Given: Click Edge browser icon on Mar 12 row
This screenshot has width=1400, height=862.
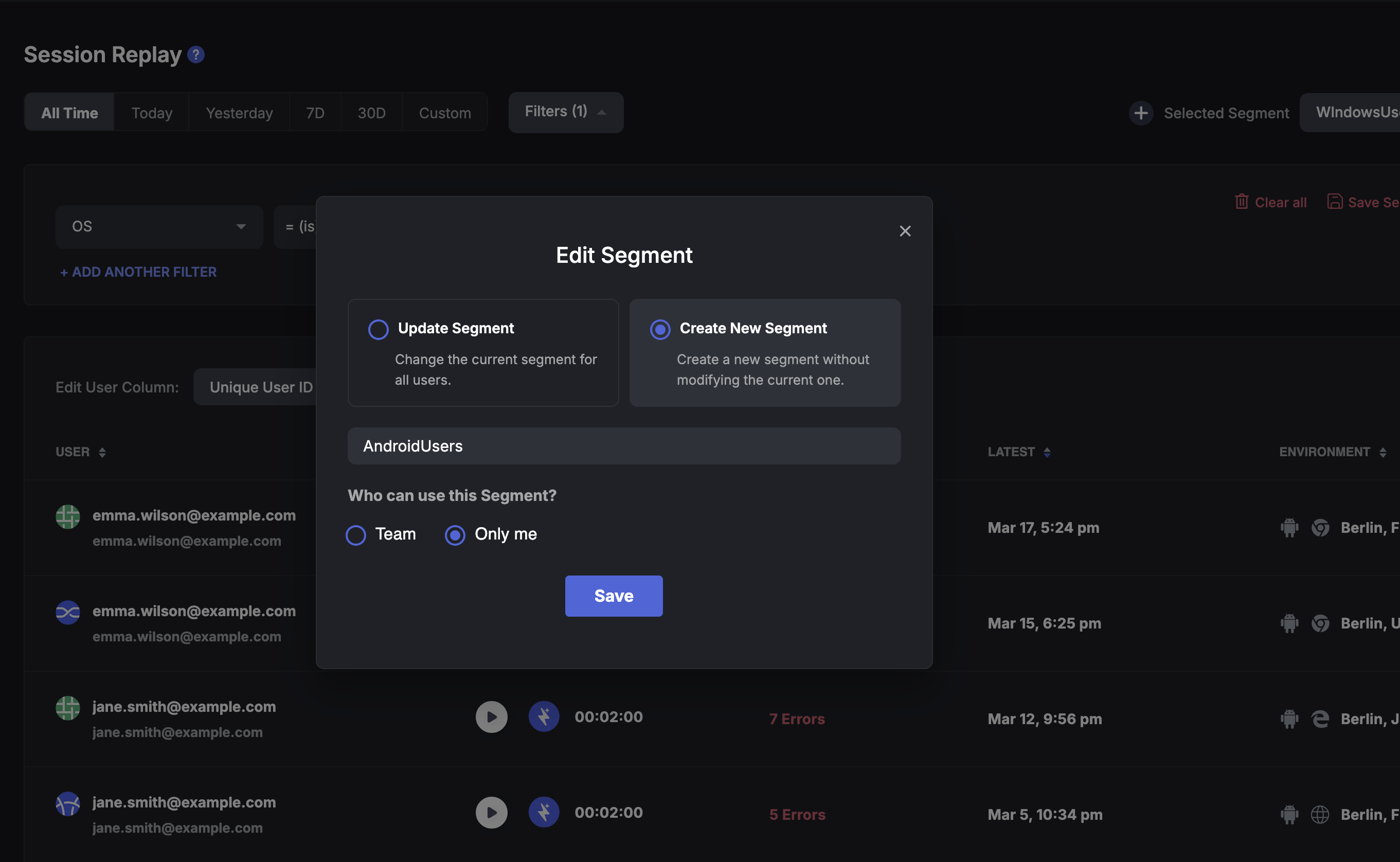Looking at the screenshot, I should pos(1320,719).
